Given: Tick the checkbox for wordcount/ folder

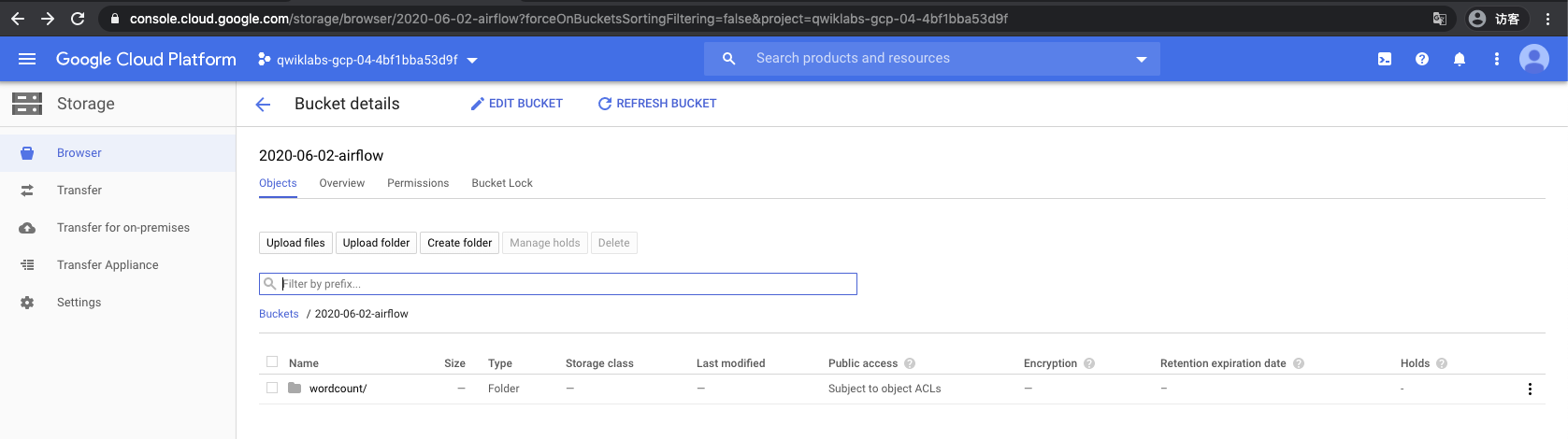Looking at the screenshot, I should click(x=272, y=388).
